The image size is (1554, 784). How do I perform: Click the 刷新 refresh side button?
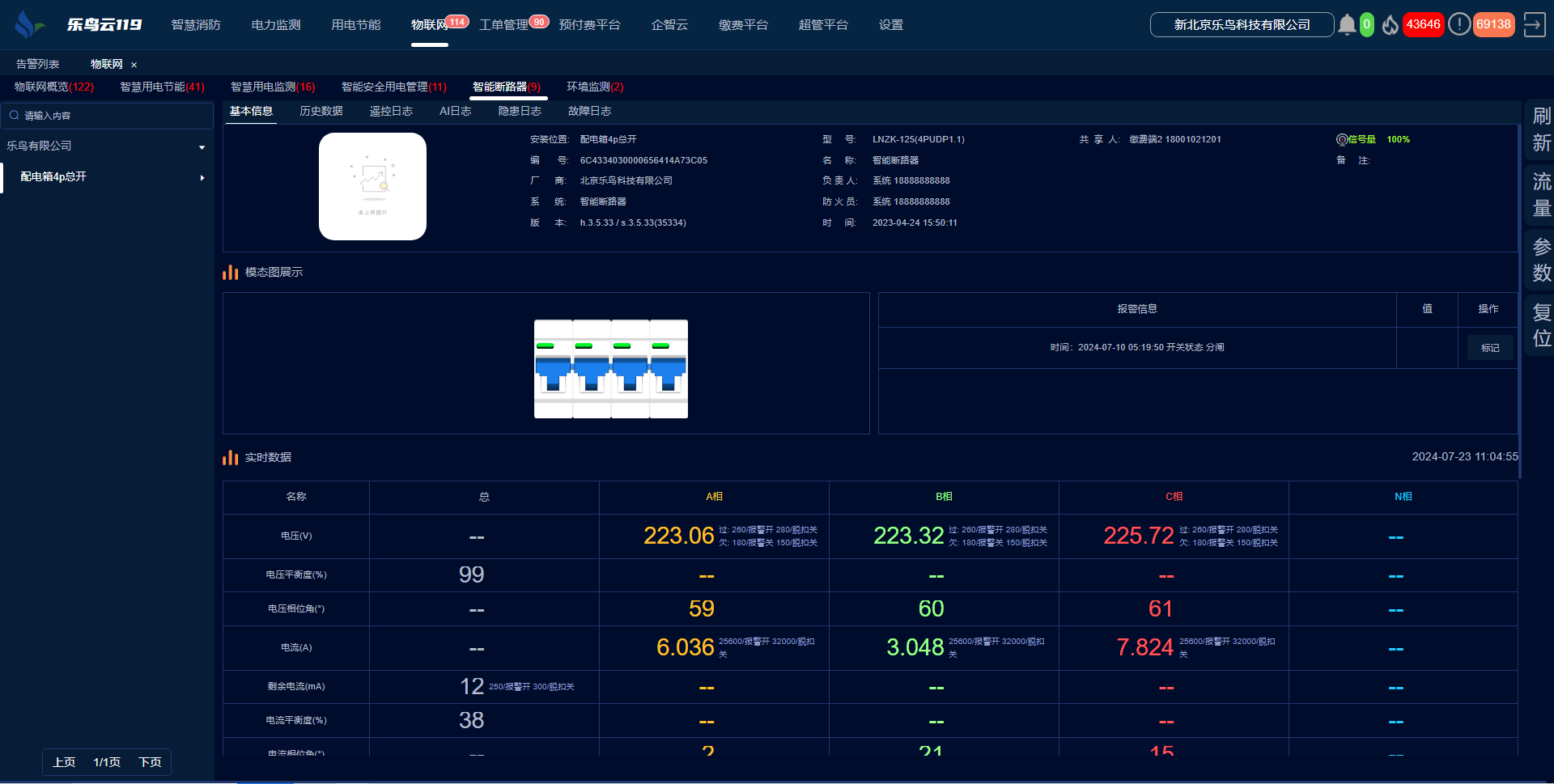(1541, 129)
